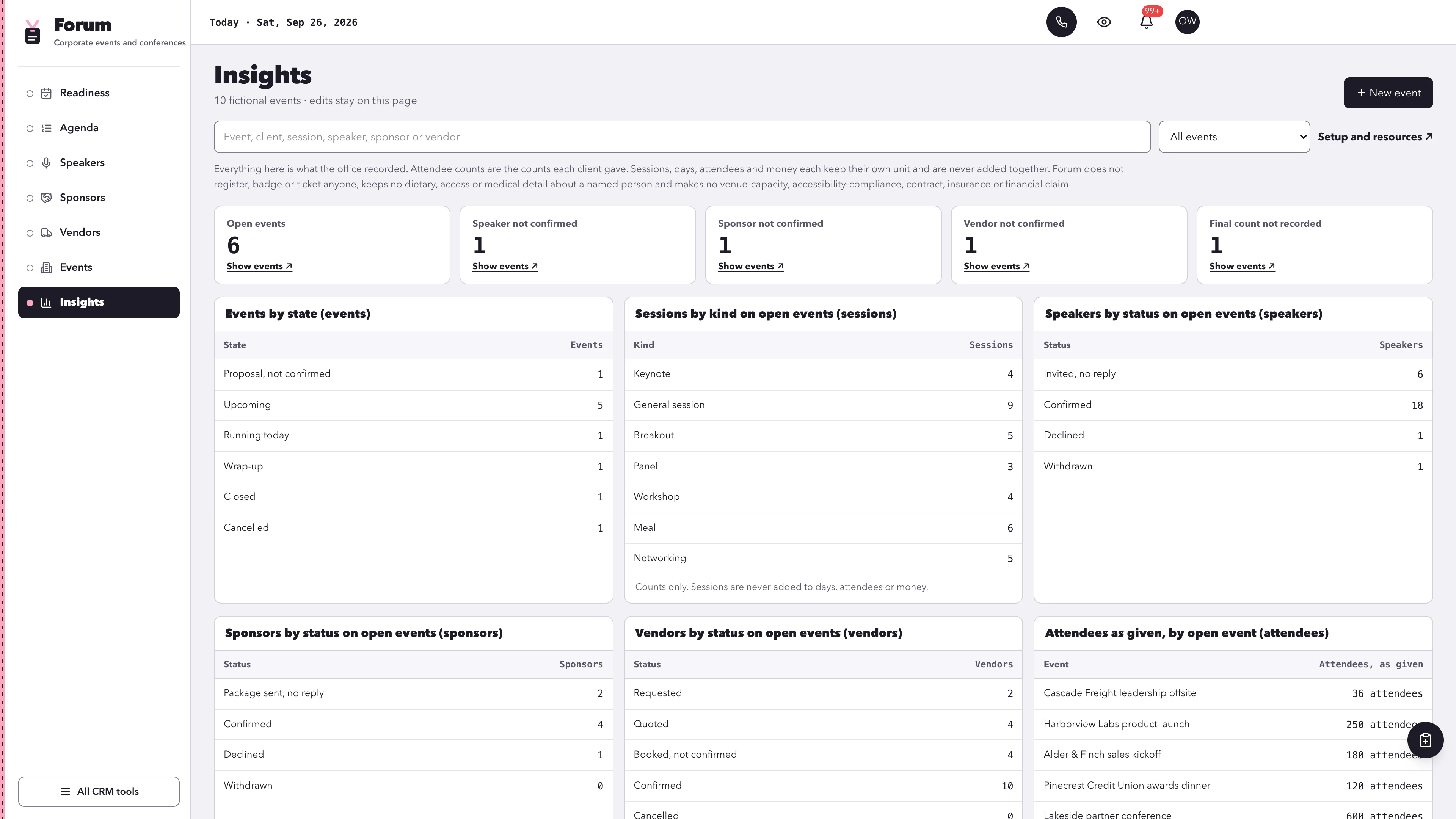Click the Readiness calendar icon
The image size is (1456, 819).
46,93
